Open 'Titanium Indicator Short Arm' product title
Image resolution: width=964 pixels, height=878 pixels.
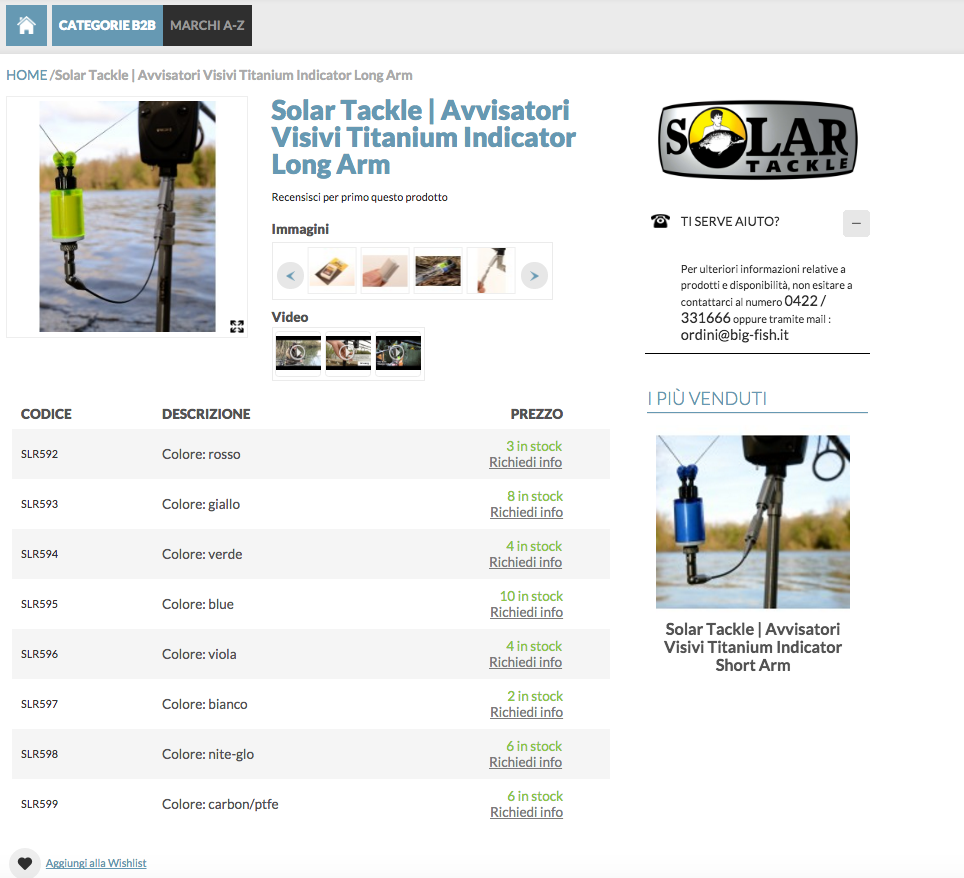(x=753, y=647)
